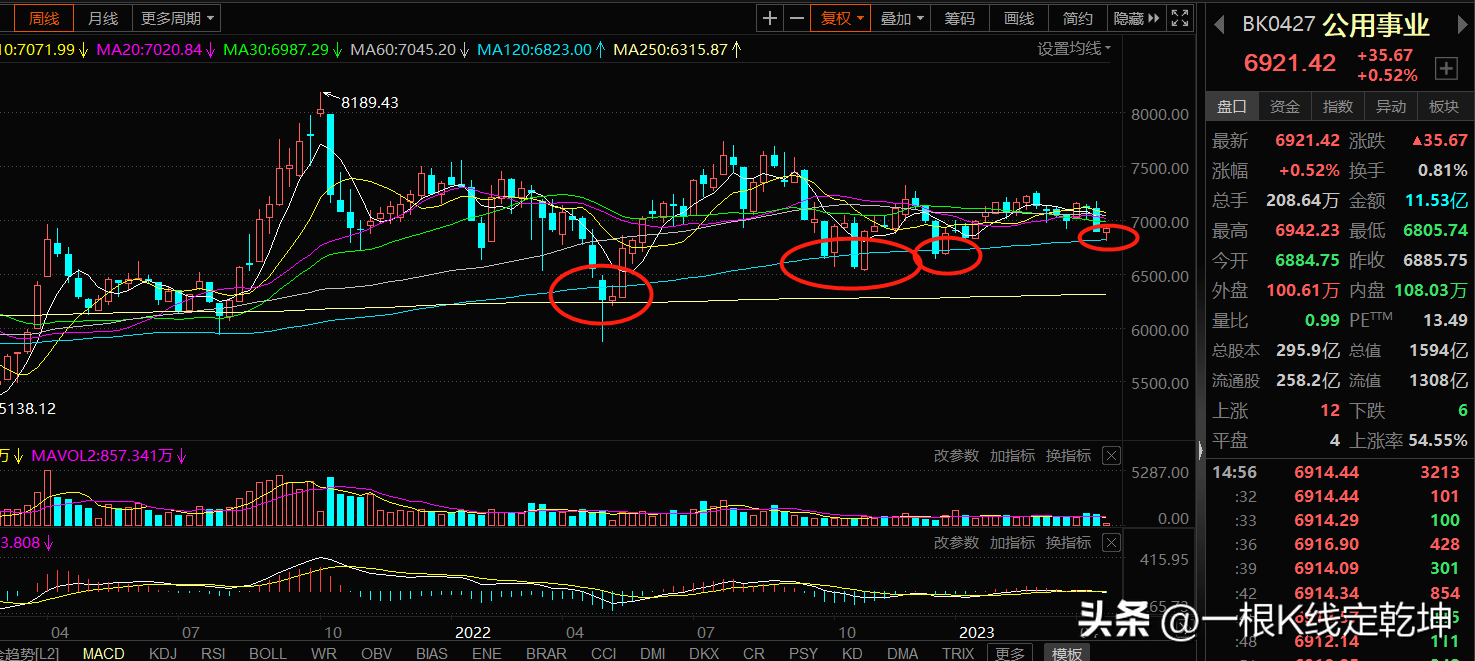This screenshot has height=661, width=1475.
Task: Select the TRIX indicator tab
Action: 959,653
